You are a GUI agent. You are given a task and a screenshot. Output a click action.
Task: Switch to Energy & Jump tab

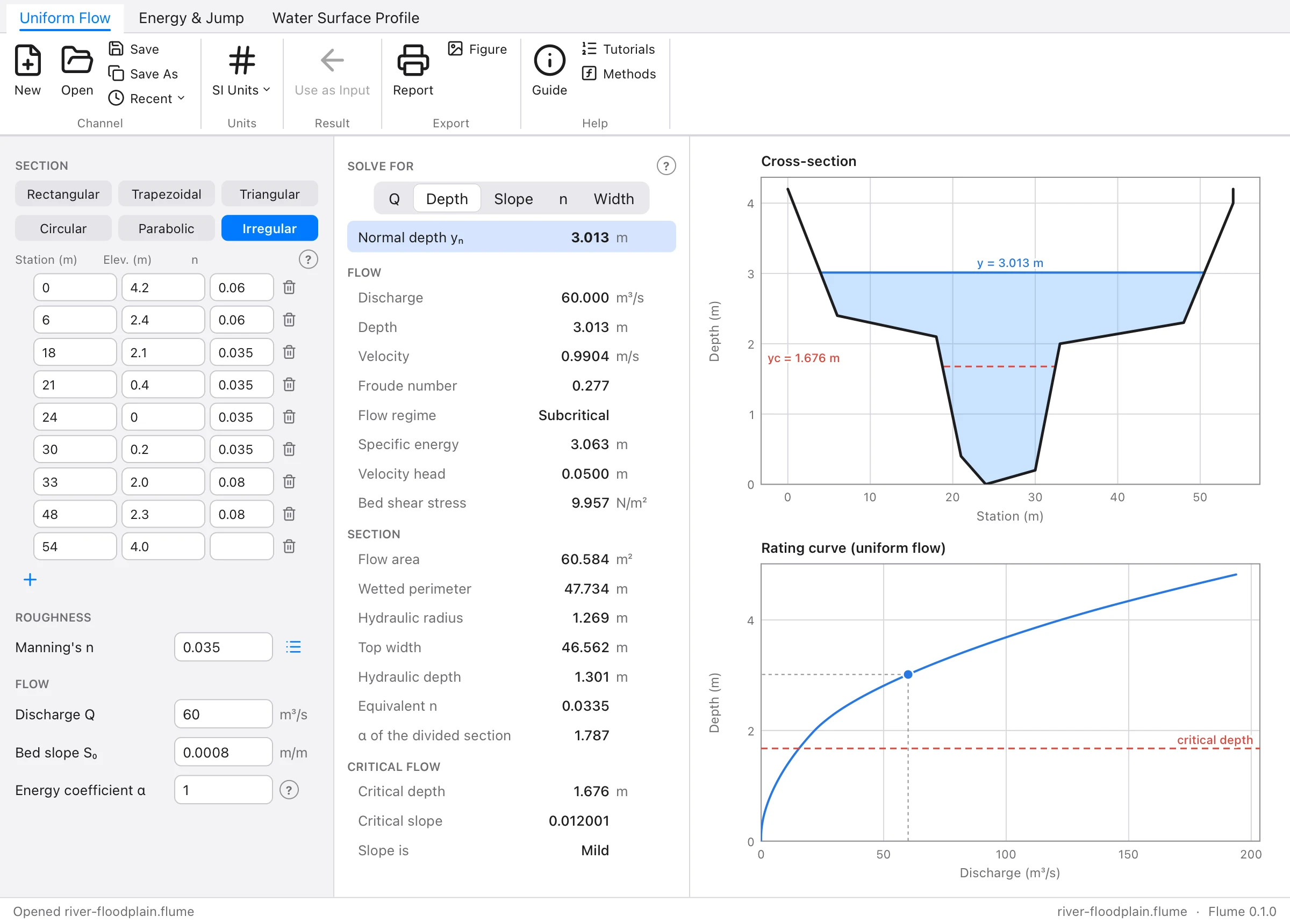pos(191,18)
